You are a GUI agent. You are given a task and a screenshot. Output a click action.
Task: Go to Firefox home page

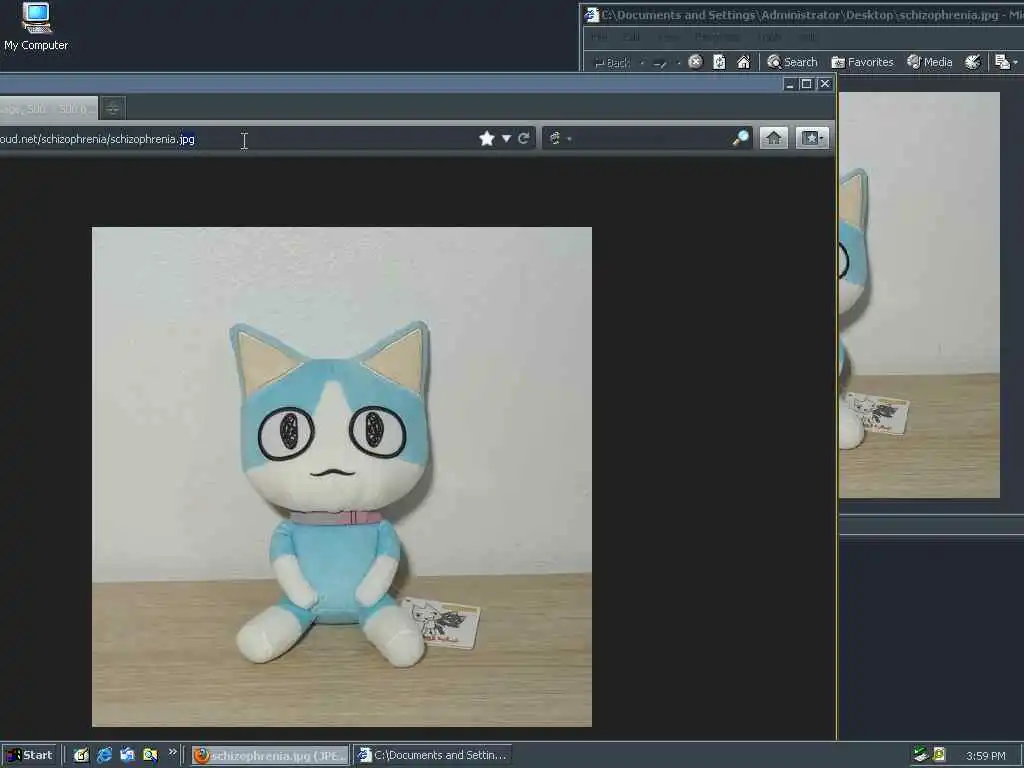click(774, 138)
